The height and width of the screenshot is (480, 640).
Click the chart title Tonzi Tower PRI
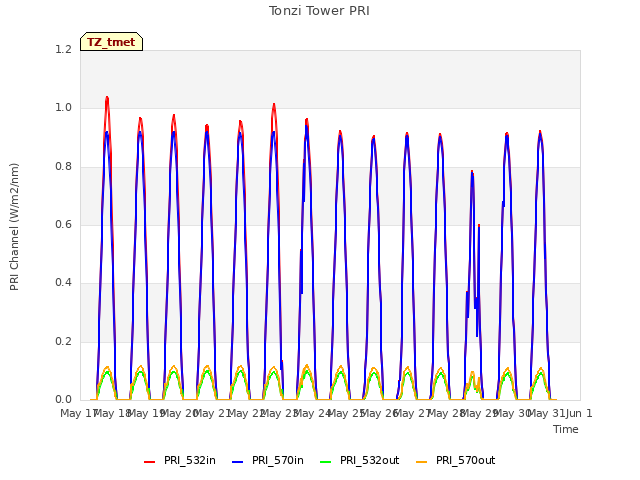point(319,11)
